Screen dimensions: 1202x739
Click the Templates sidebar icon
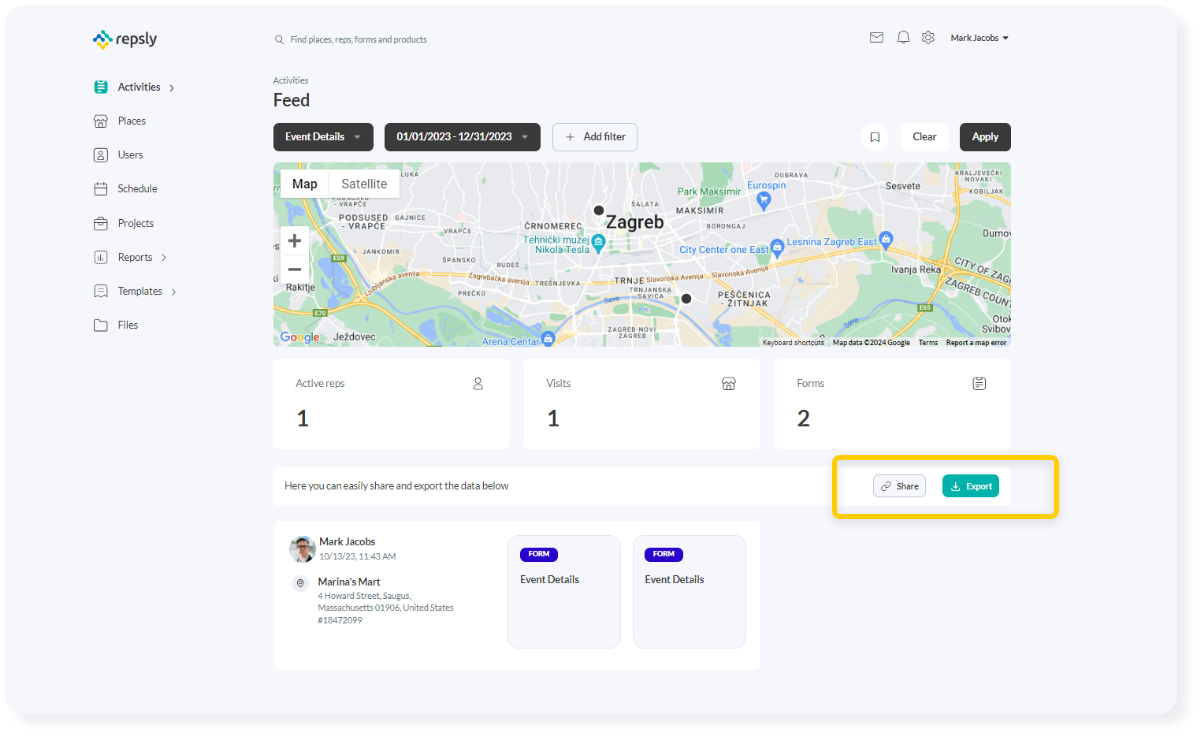(101, 291)
